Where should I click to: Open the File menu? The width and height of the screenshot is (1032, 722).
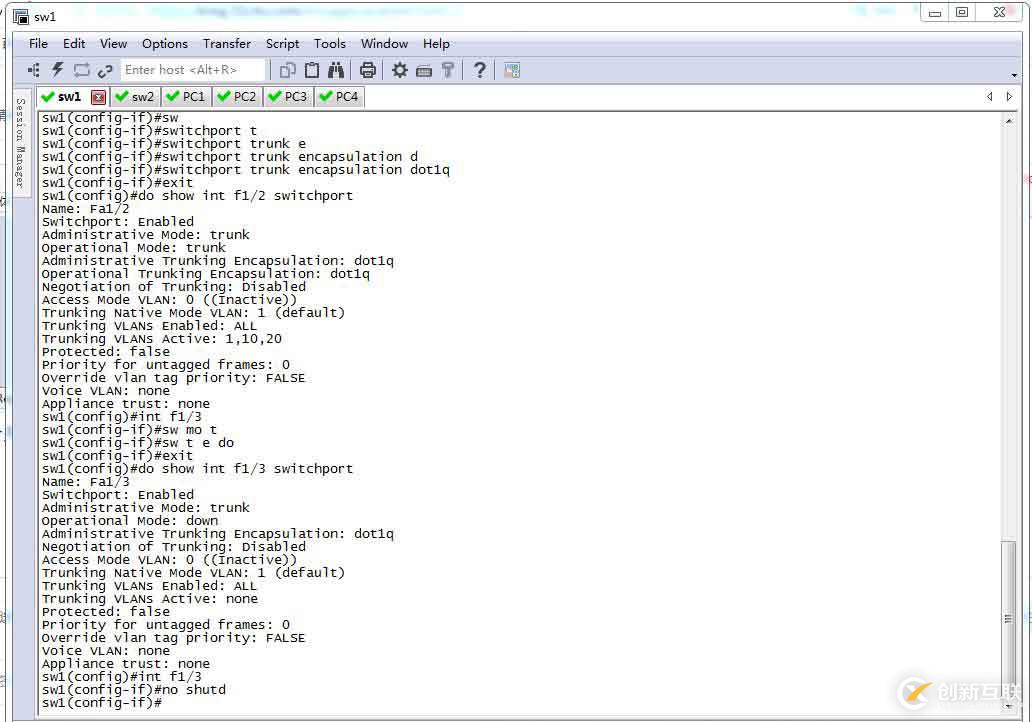38,43
